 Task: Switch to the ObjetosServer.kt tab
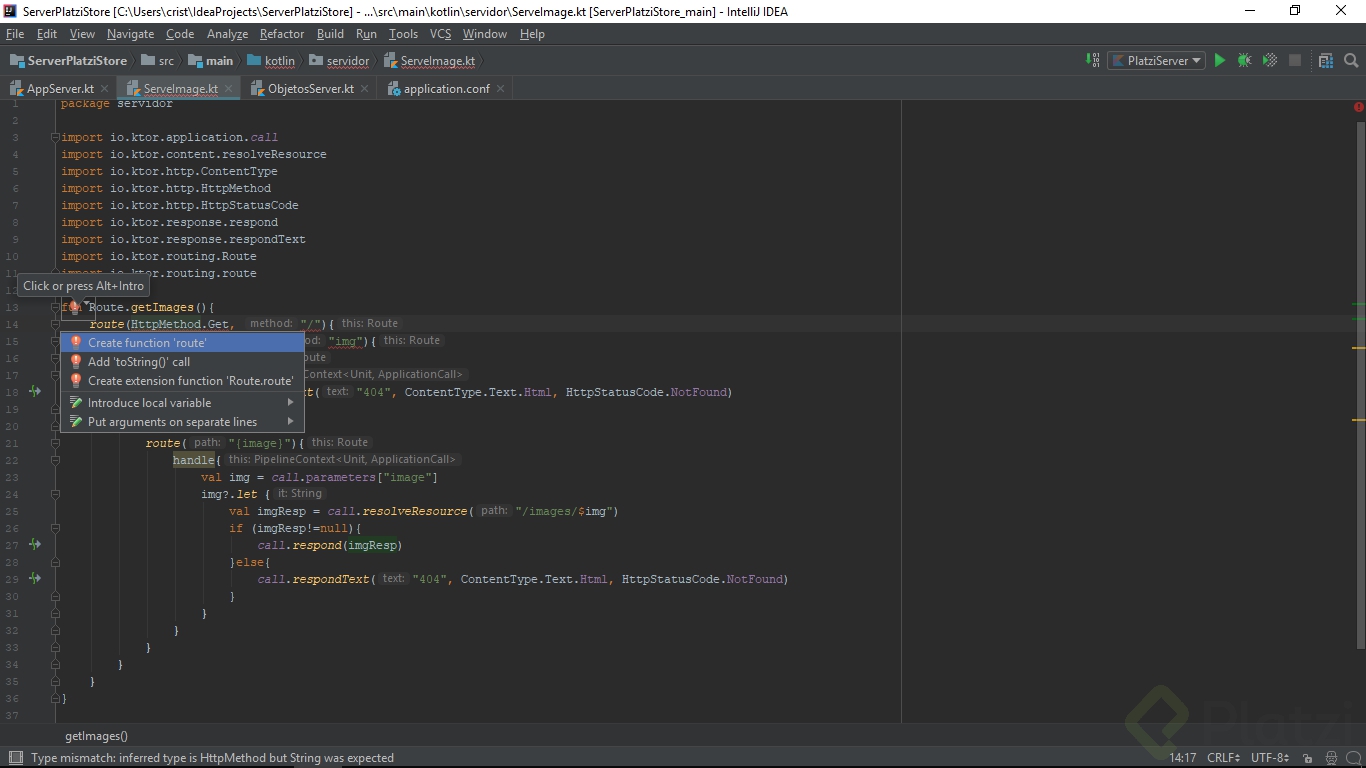point(310,89)
